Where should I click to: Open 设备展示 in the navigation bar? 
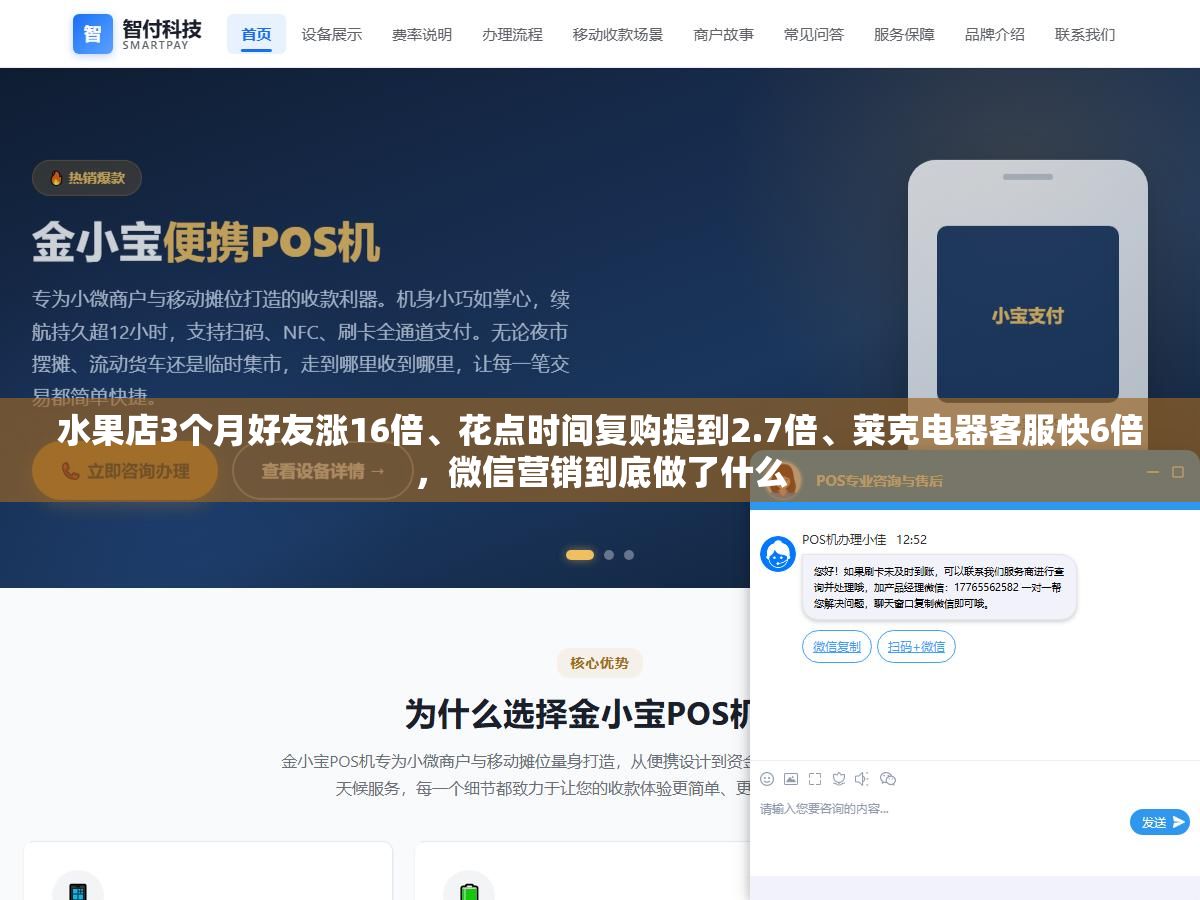tap(332, 34)
